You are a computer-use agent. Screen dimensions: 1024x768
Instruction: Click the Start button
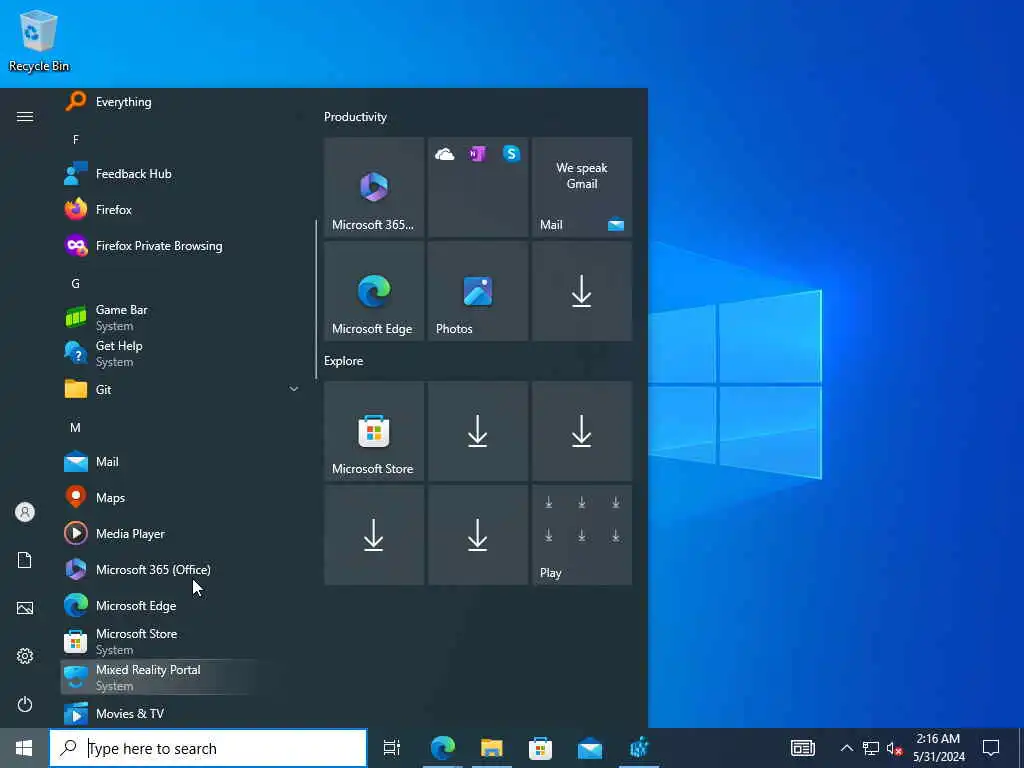24,748
